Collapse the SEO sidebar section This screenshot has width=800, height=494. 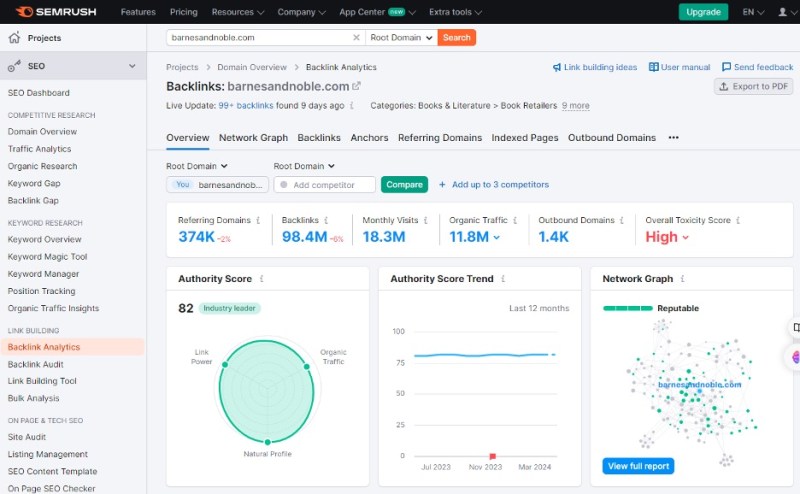pos(132,66)
